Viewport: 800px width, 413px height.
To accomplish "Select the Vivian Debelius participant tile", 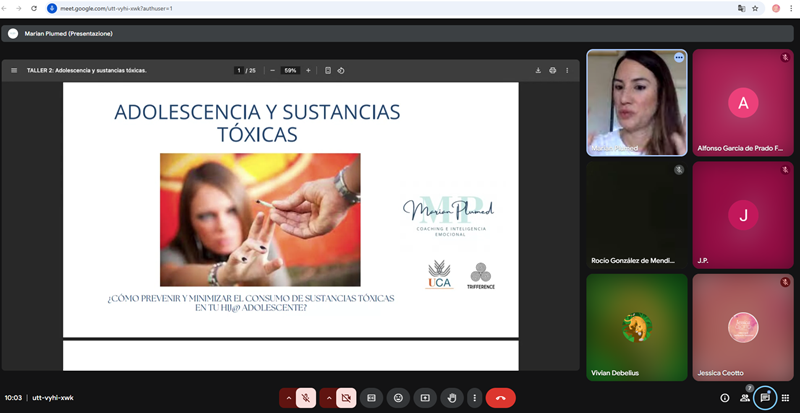I will [x=637, y=327].
